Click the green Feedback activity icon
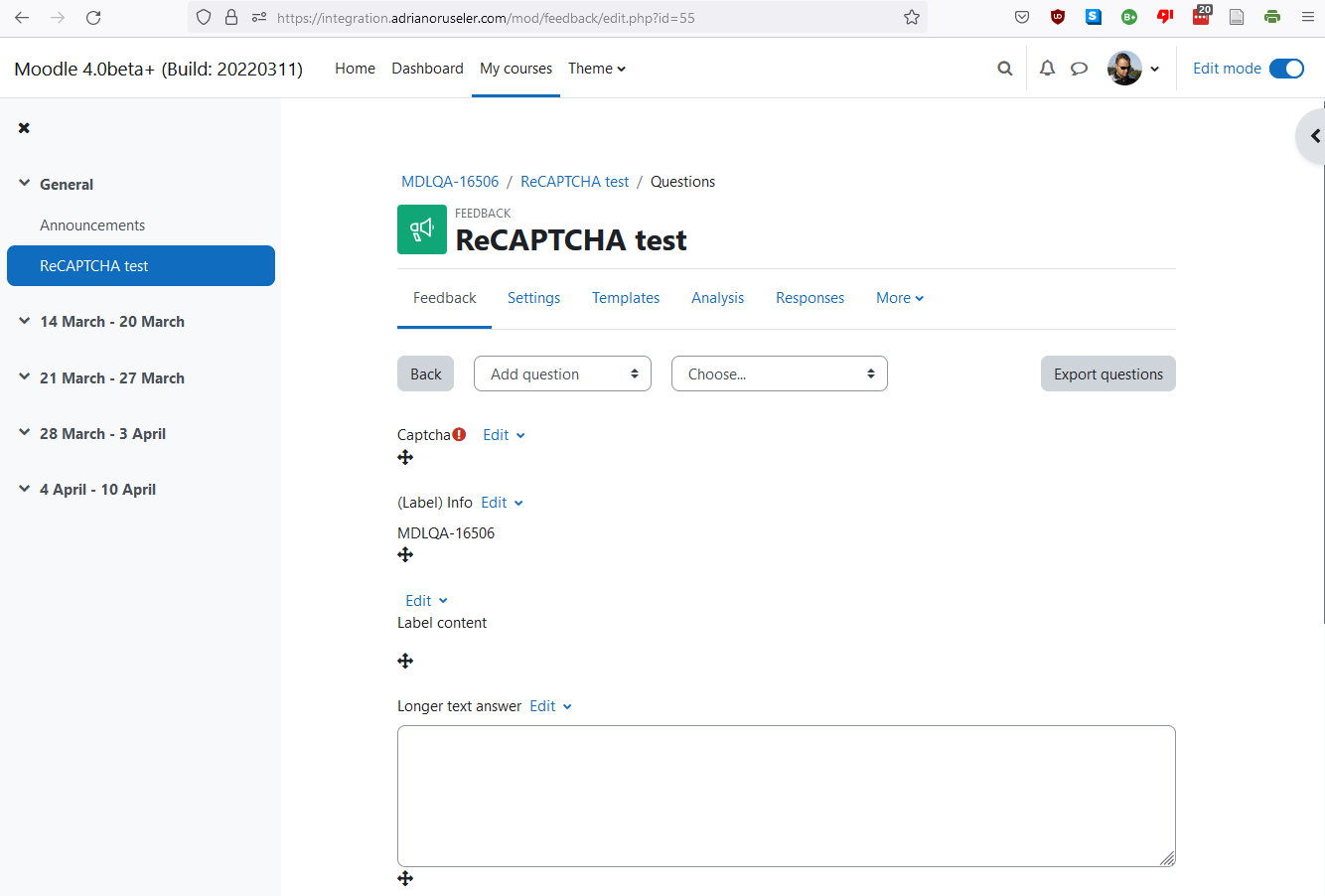Screen dimensions: 1325x896 (422, 229)
